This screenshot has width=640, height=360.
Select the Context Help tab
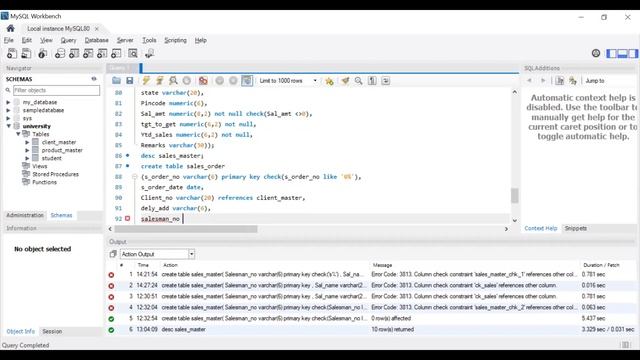(541, 228)
